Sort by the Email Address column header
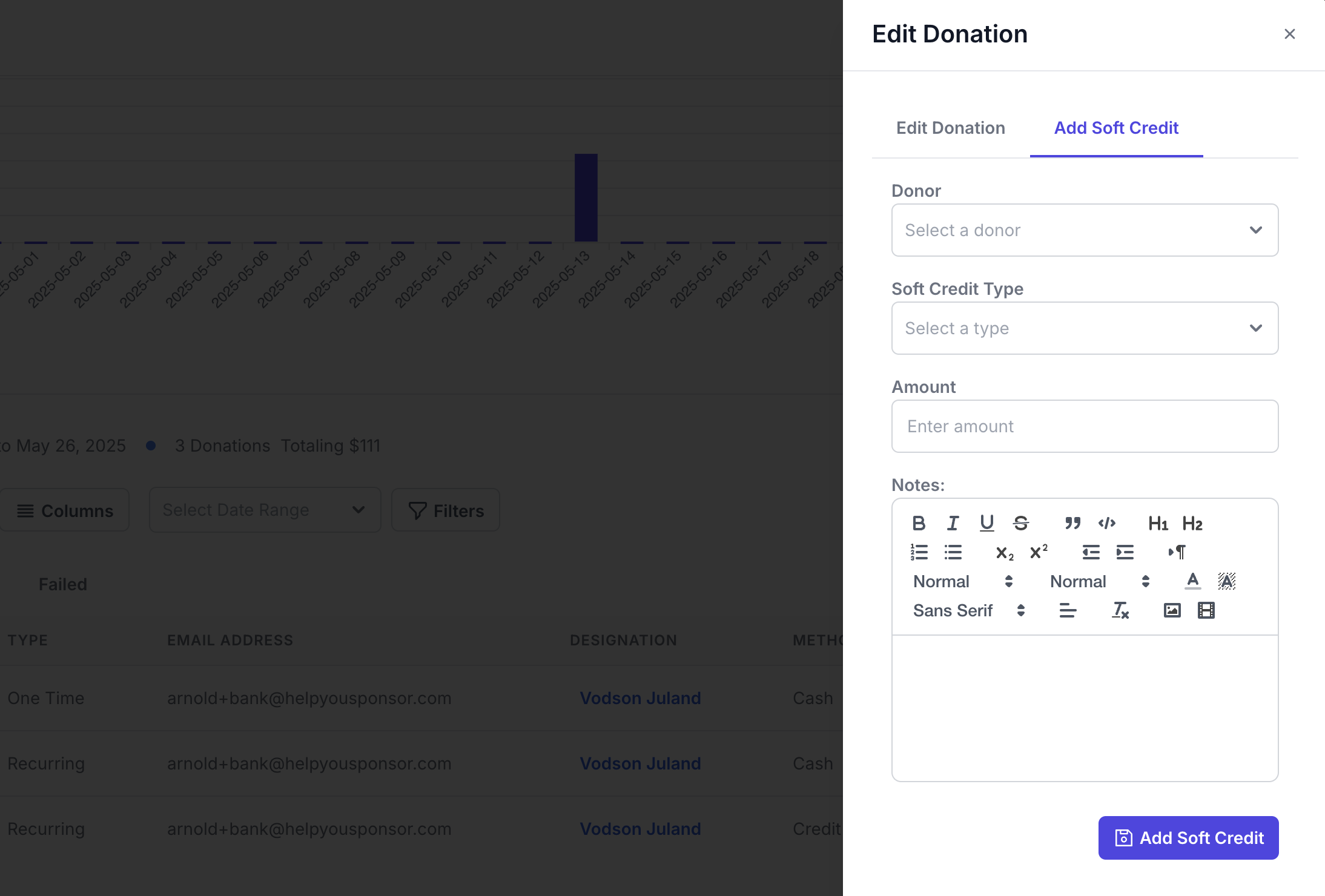 pos(230,640)
